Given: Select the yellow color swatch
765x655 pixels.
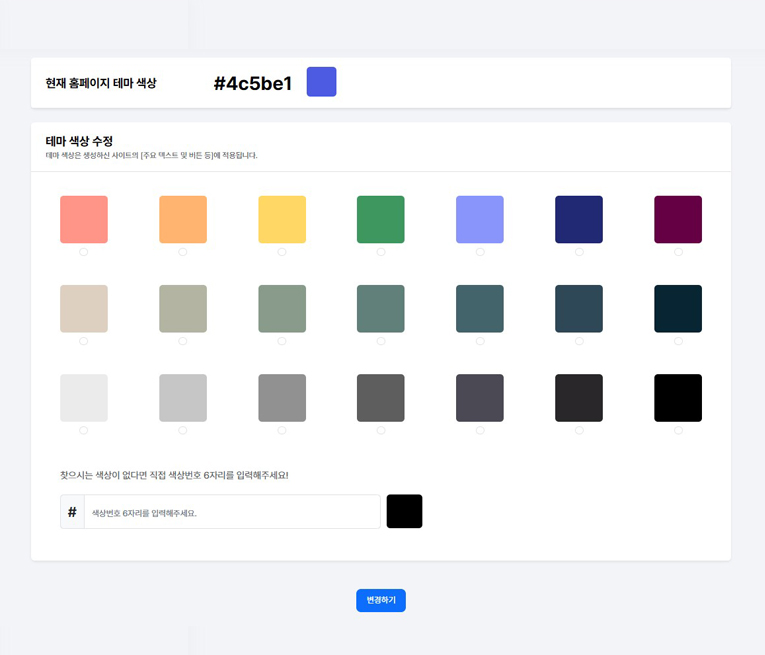Looking at the screenshot, I should (282, 219).
